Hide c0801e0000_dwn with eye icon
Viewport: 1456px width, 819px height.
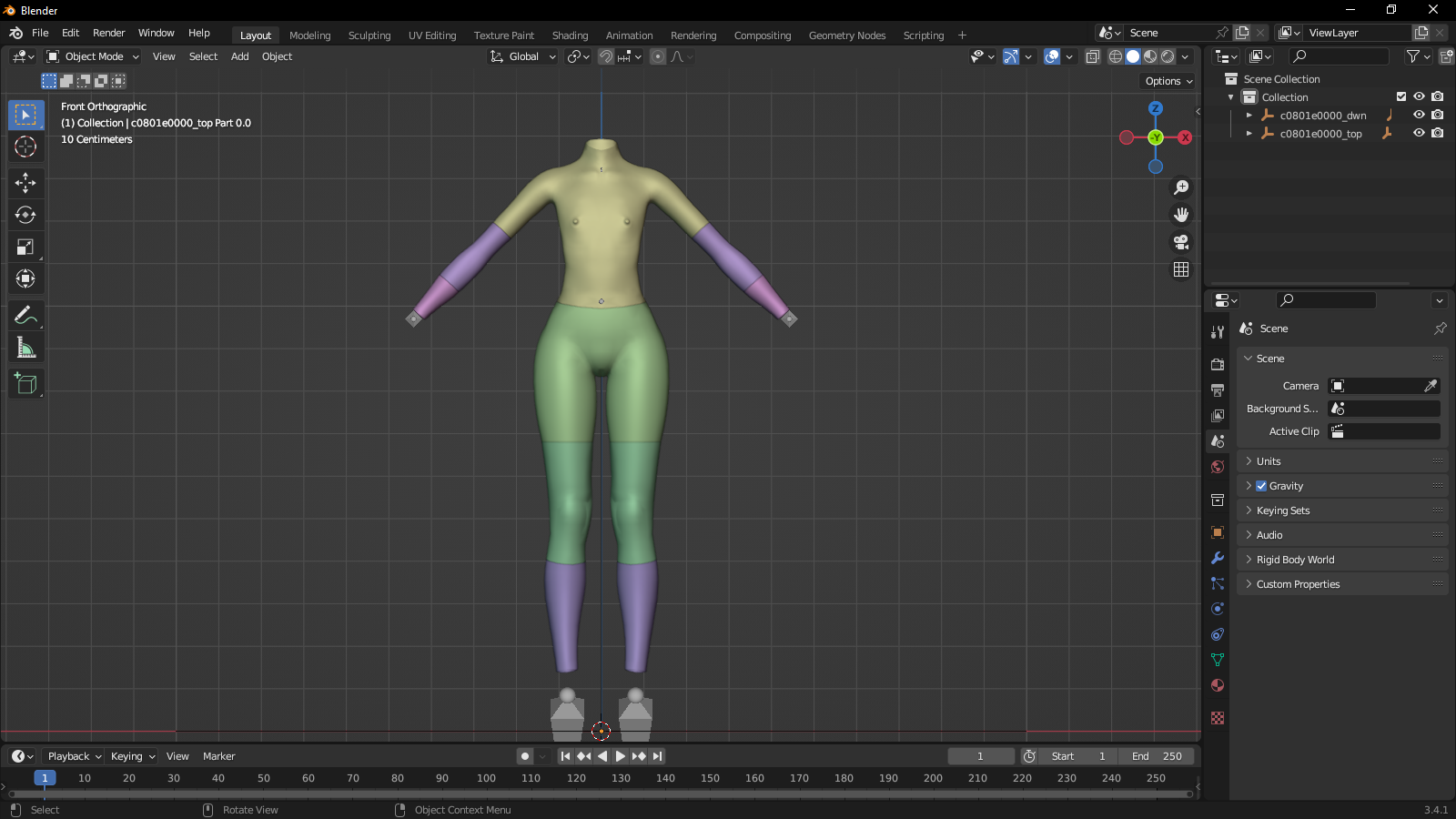pos(1419,115)
